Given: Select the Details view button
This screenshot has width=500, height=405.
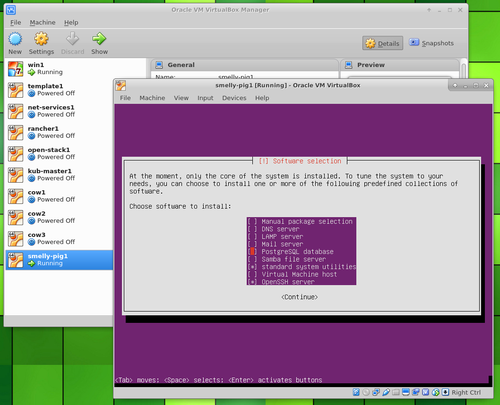Looking at the screenshot, I should [x=383, y=43].
